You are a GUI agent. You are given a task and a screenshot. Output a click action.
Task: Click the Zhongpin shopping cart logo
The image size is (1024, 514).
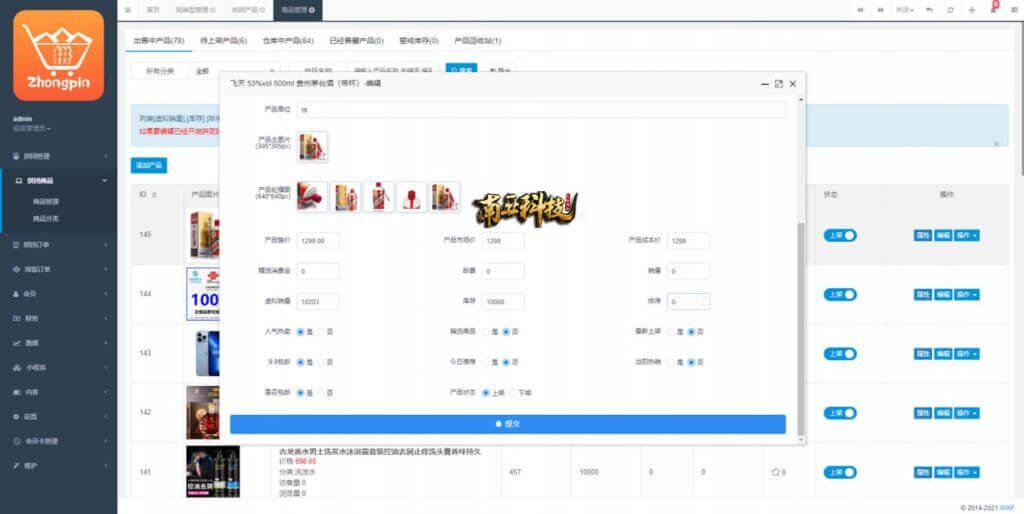58,56
